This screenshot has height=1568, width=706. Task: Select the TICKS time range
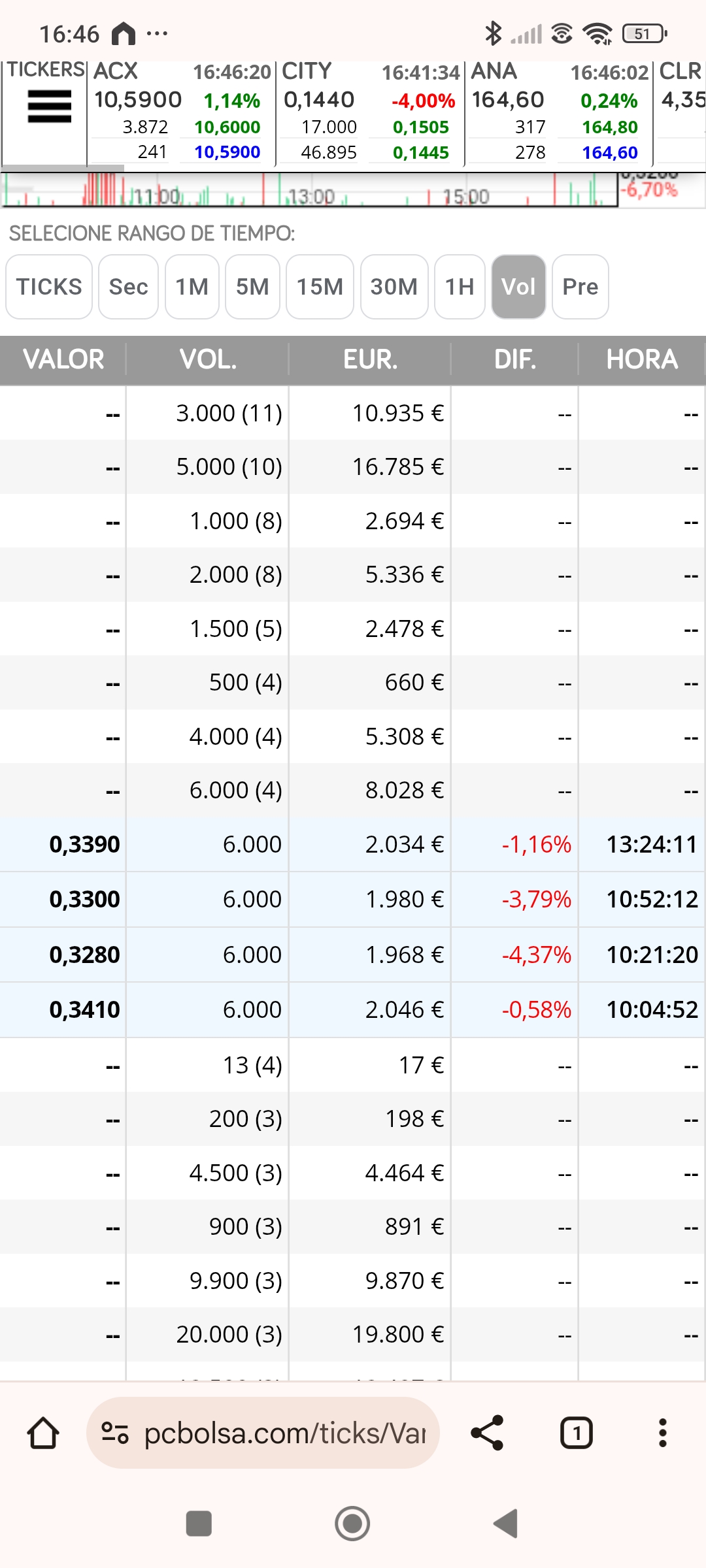coord(49,287)
